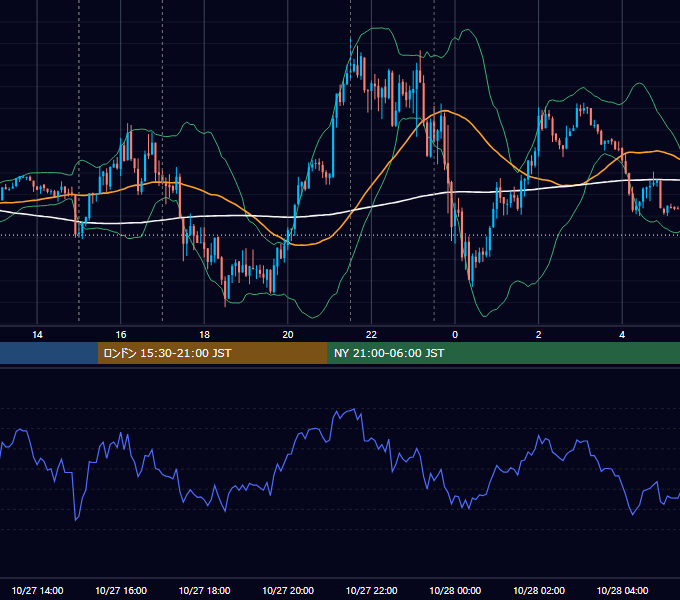Screen dimensions: 680x600
Task: Click the 10/28 04:00 date label
Action: tap(622, 590)
